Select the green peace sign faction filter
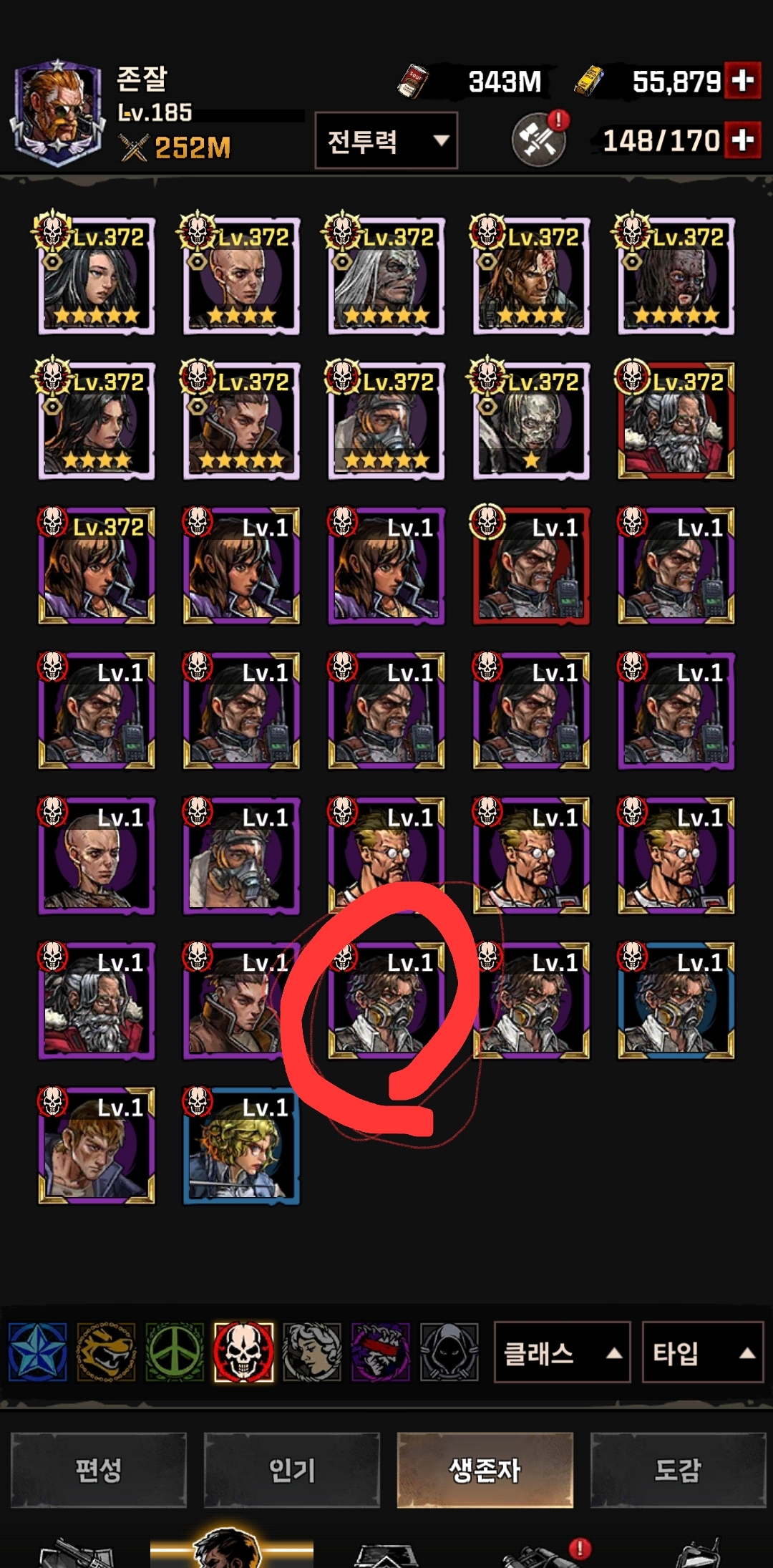Image resolution: width=773 pixels, height=1568 pixels. tap(175, 1352)
